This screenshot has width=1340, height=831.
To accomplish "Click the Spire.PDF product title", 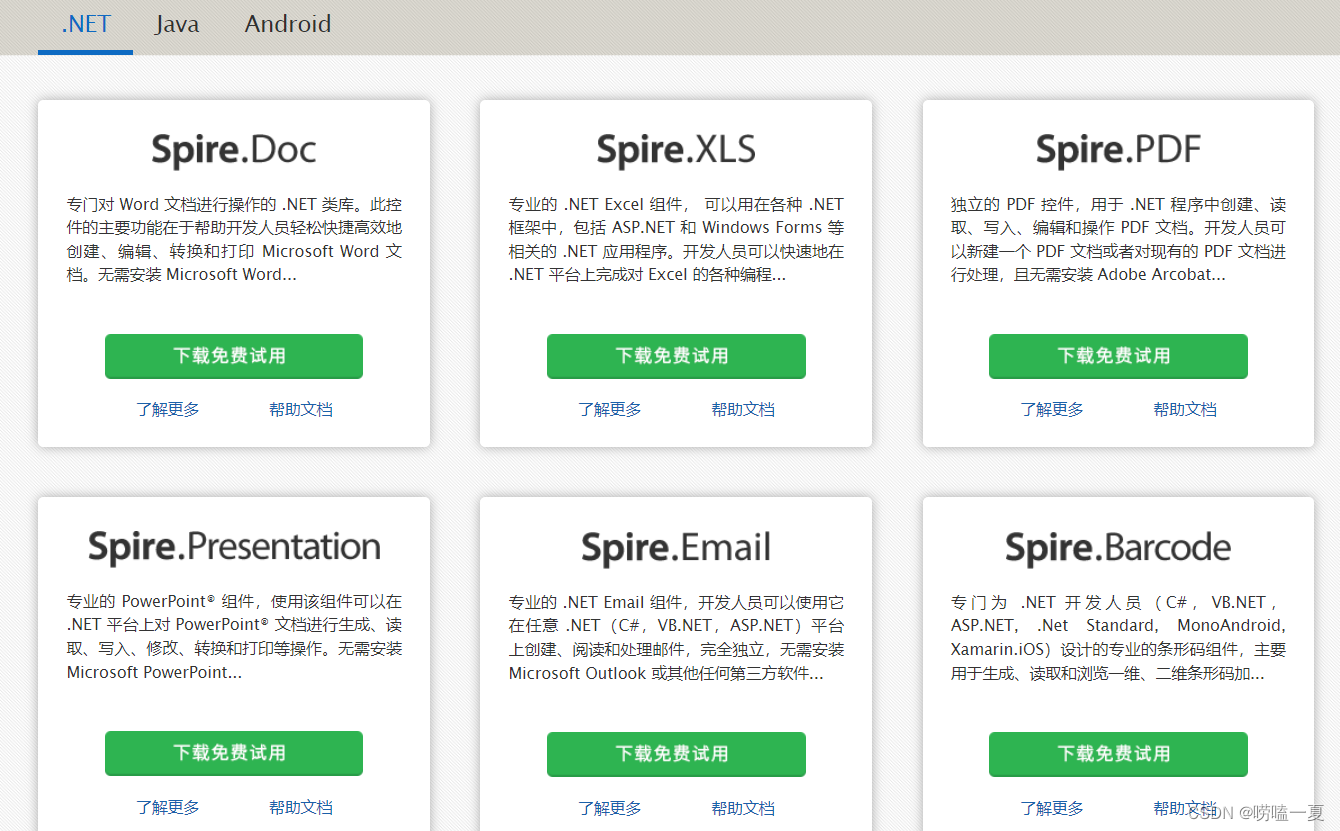I will coord(1118,150).
